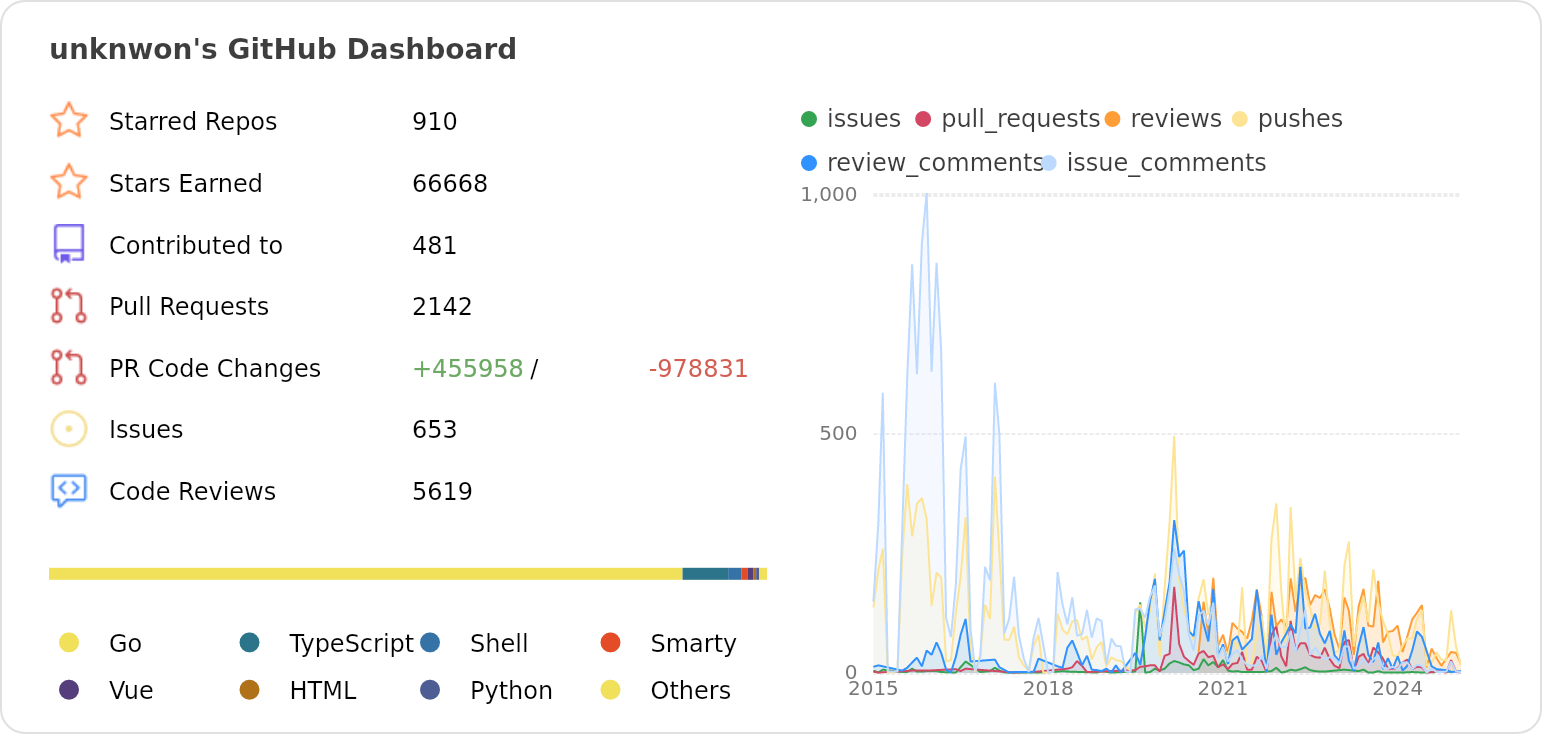The image size is (1542, 734).
Task: Click the 2018 x-axis label
Action: tap(1048, 688)
